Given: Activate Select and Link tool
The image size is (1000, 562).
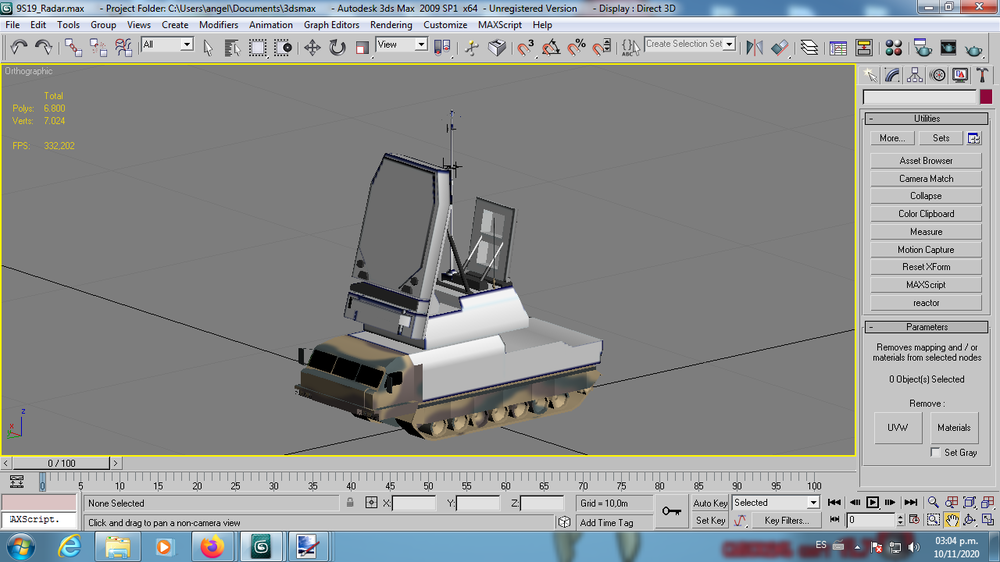Looking at the screenshot, I should pos(73,47).
